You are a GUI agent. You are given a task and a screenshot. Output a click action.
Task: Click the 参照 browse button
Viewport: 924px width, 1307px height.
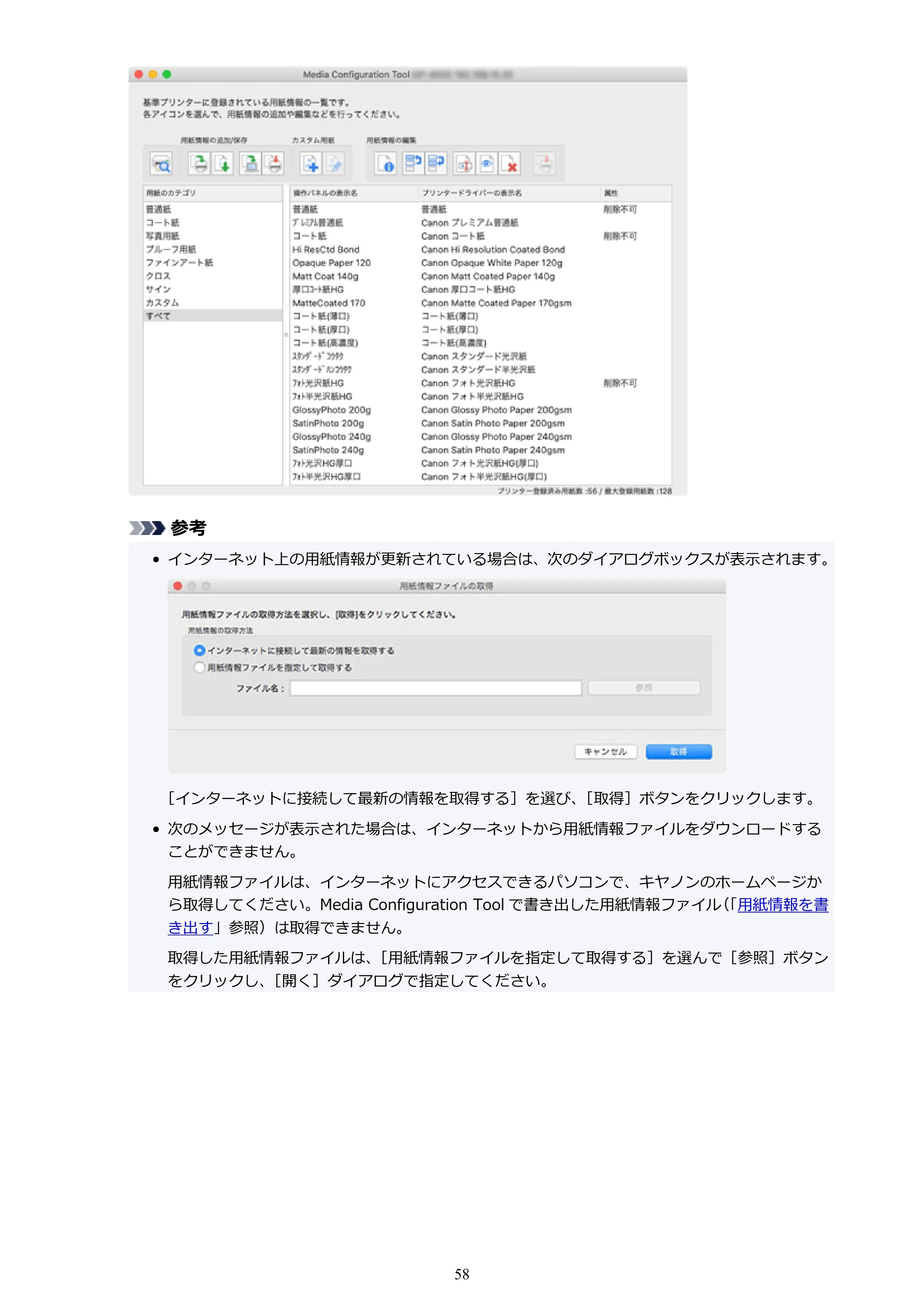tap(644, 687)
